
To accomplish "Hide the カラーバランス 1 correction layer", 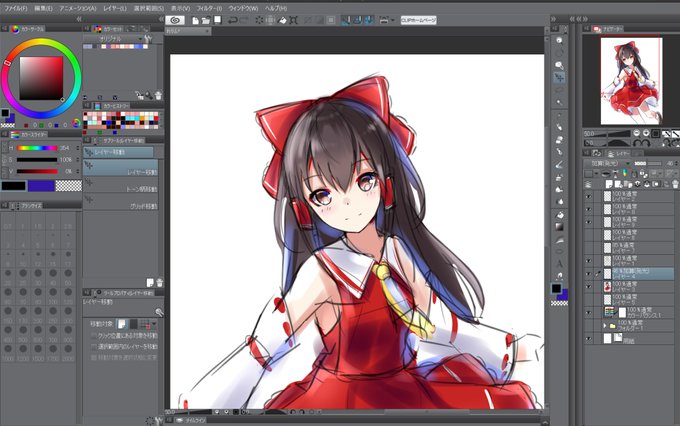I will (x=588, y=312).
